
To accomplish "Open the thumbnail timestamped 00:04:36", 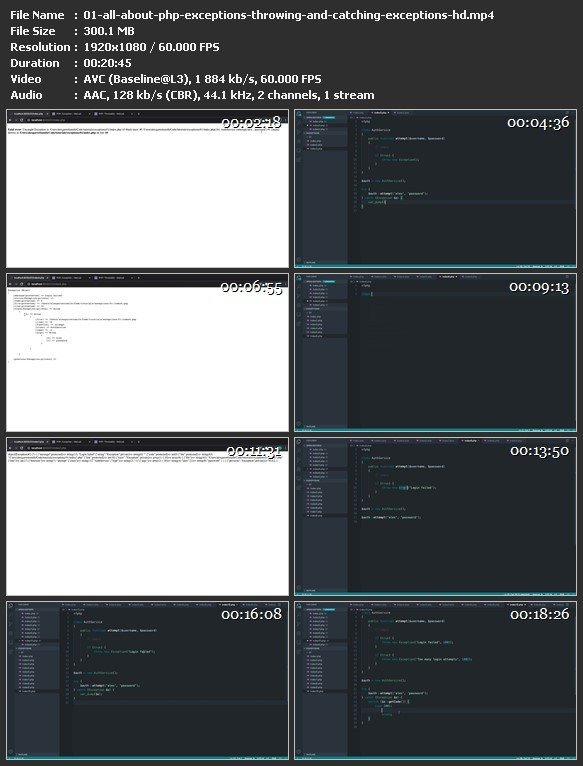I will (x=435, y=189).
